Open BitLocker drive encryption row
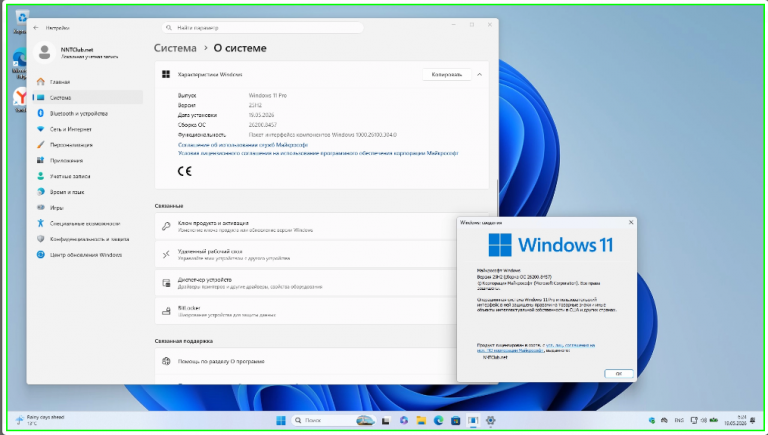This screenshot has height=435, width=768. 308,311
